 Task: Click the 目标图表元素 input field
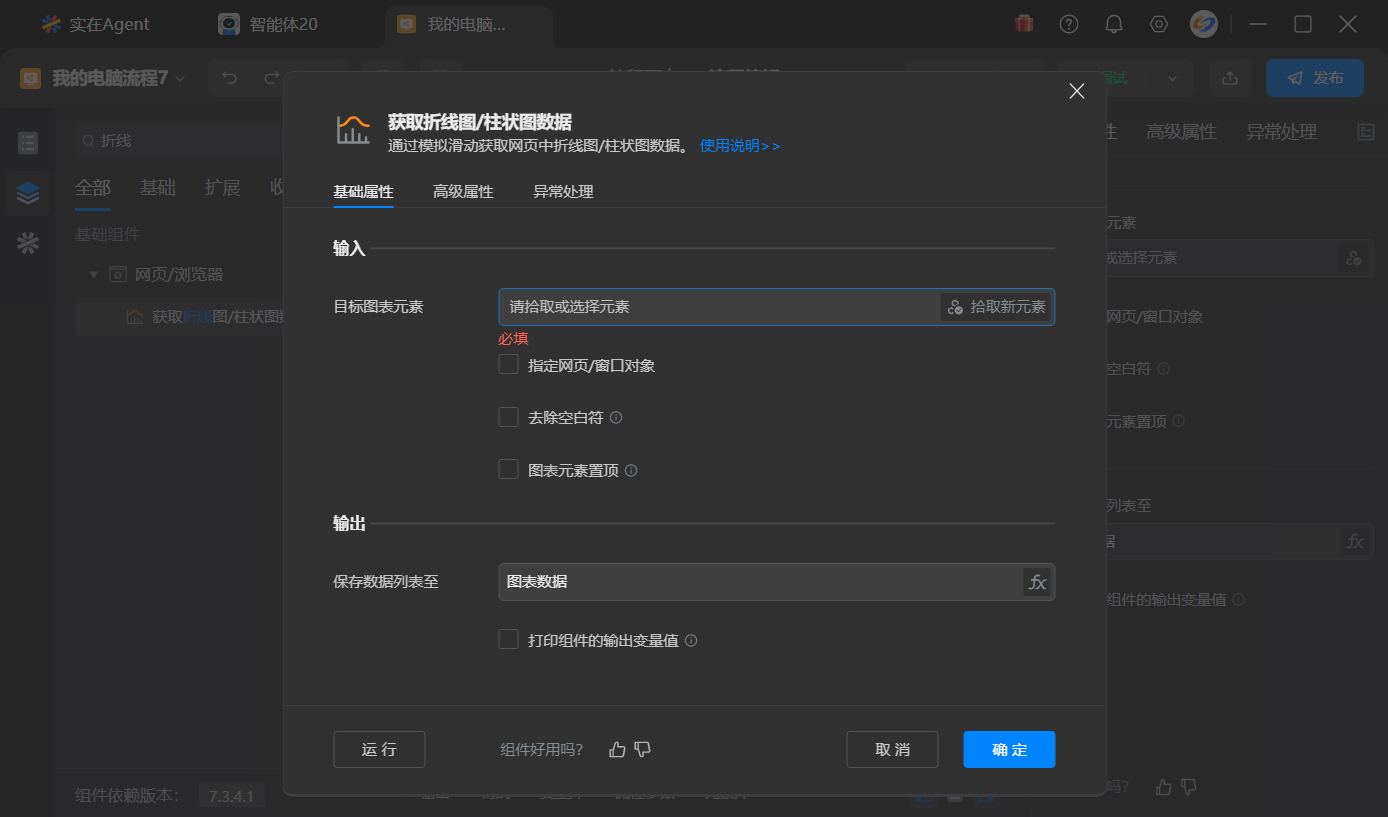[x=719, y=307]
